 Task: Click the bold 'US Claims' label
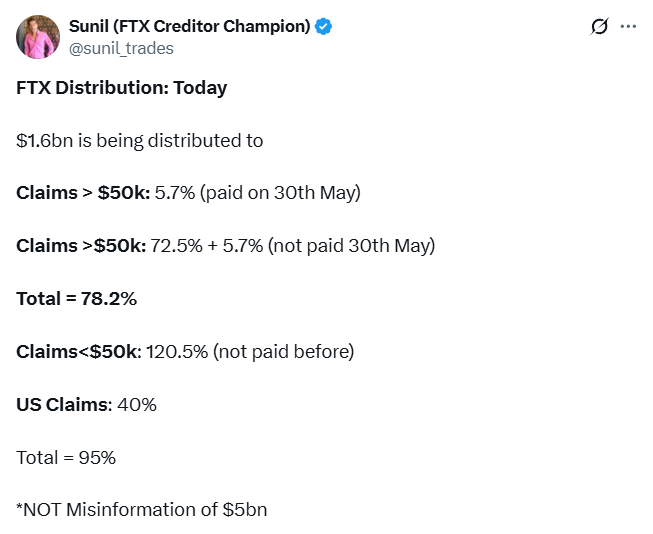[x=62, y=404]
